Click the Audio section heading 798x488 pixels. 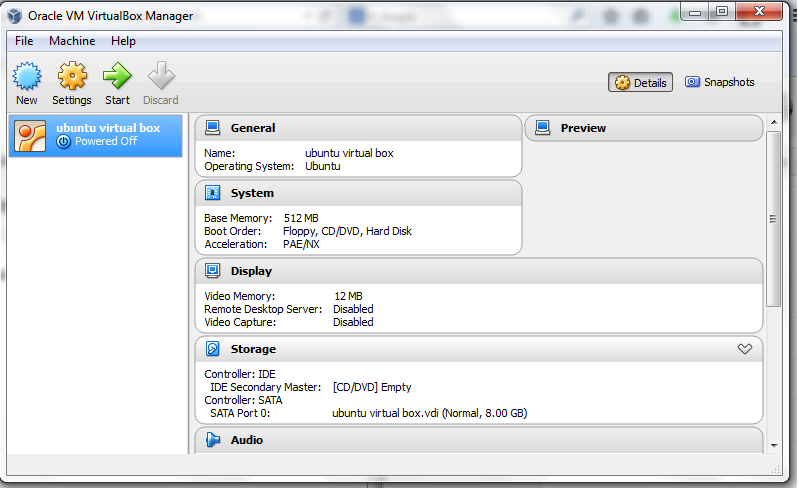247,440
